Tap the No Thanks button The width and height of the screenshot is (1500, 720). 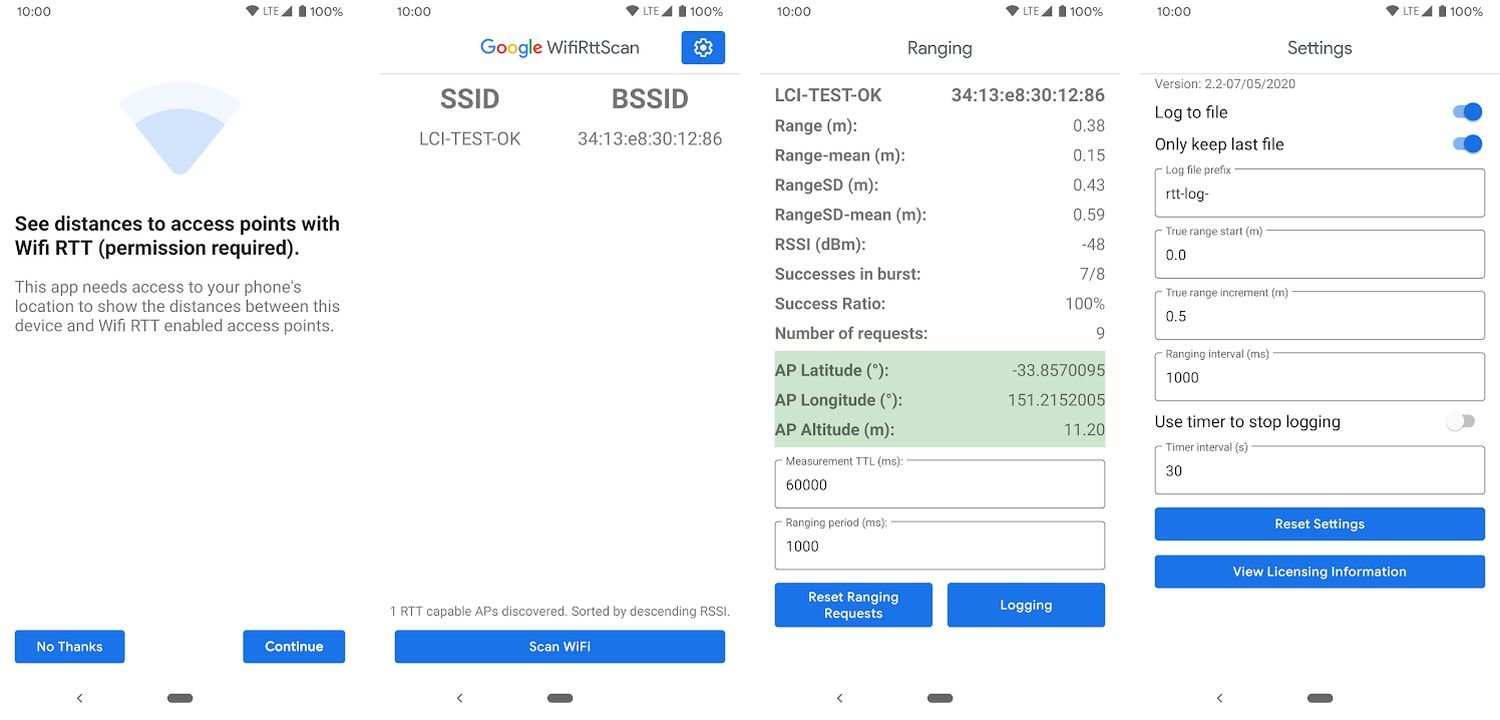(70, 647)
